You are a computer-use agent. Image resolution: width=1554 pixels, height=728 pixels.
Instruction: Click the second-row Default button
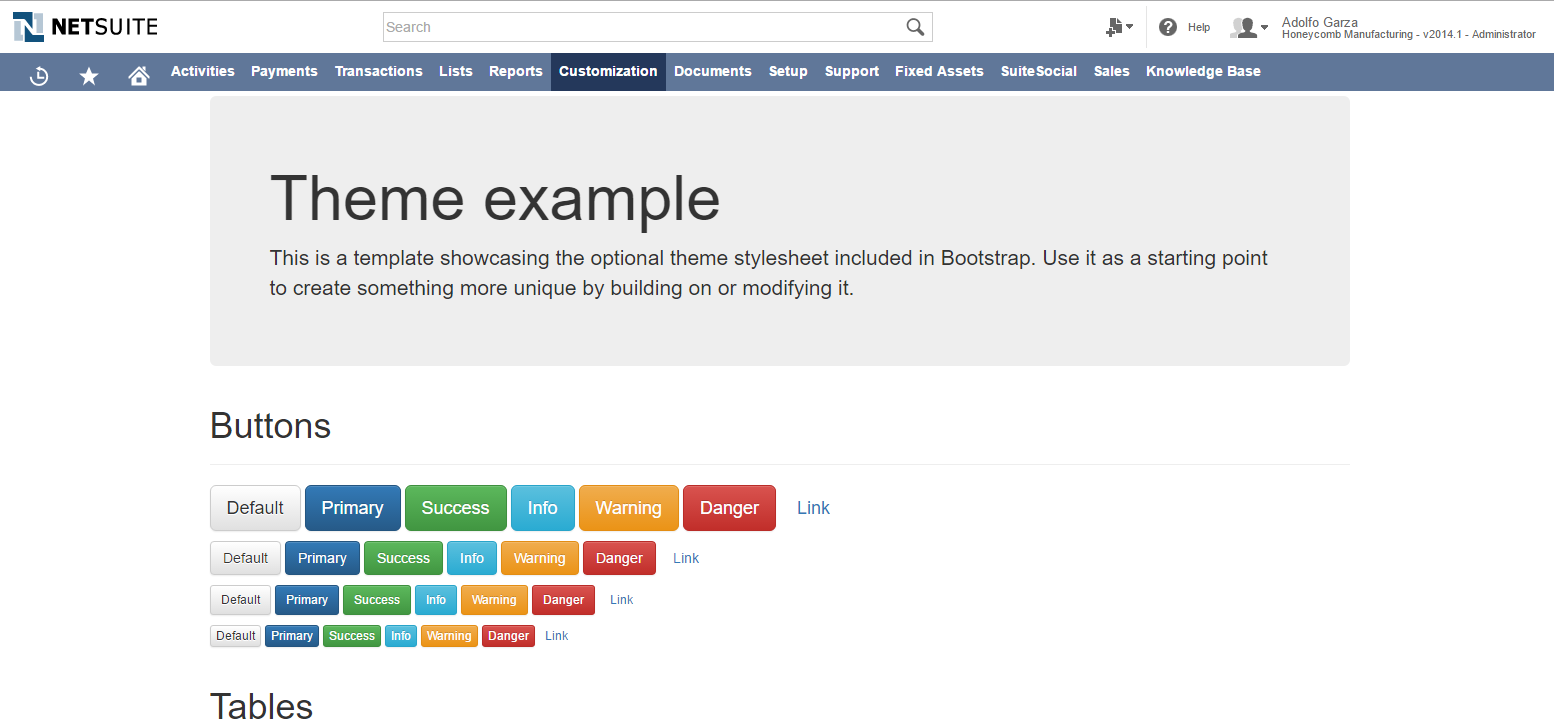pyautogui.click(x=245, y=558)
